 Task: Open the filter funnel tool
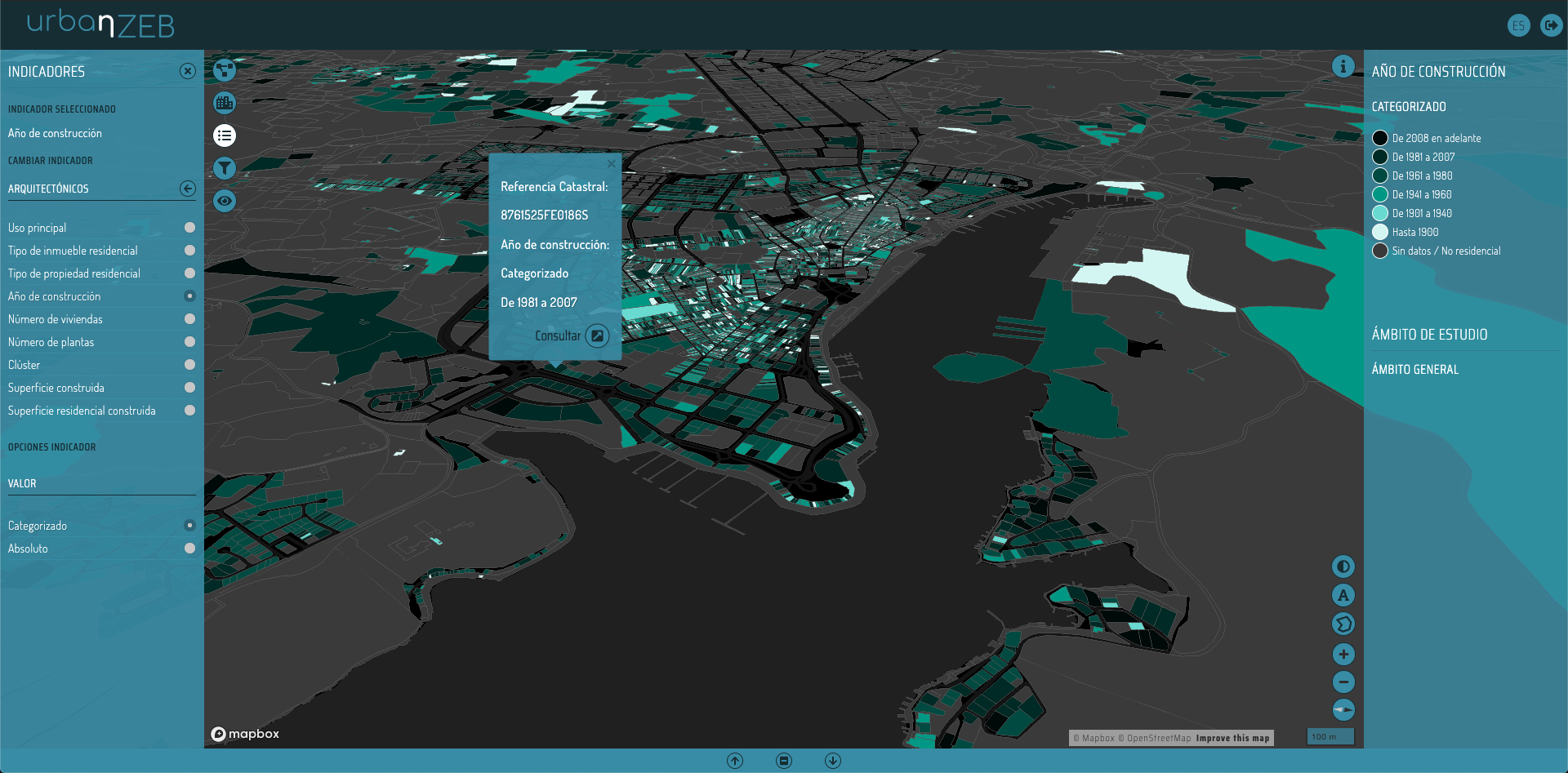tap(225, 168)
